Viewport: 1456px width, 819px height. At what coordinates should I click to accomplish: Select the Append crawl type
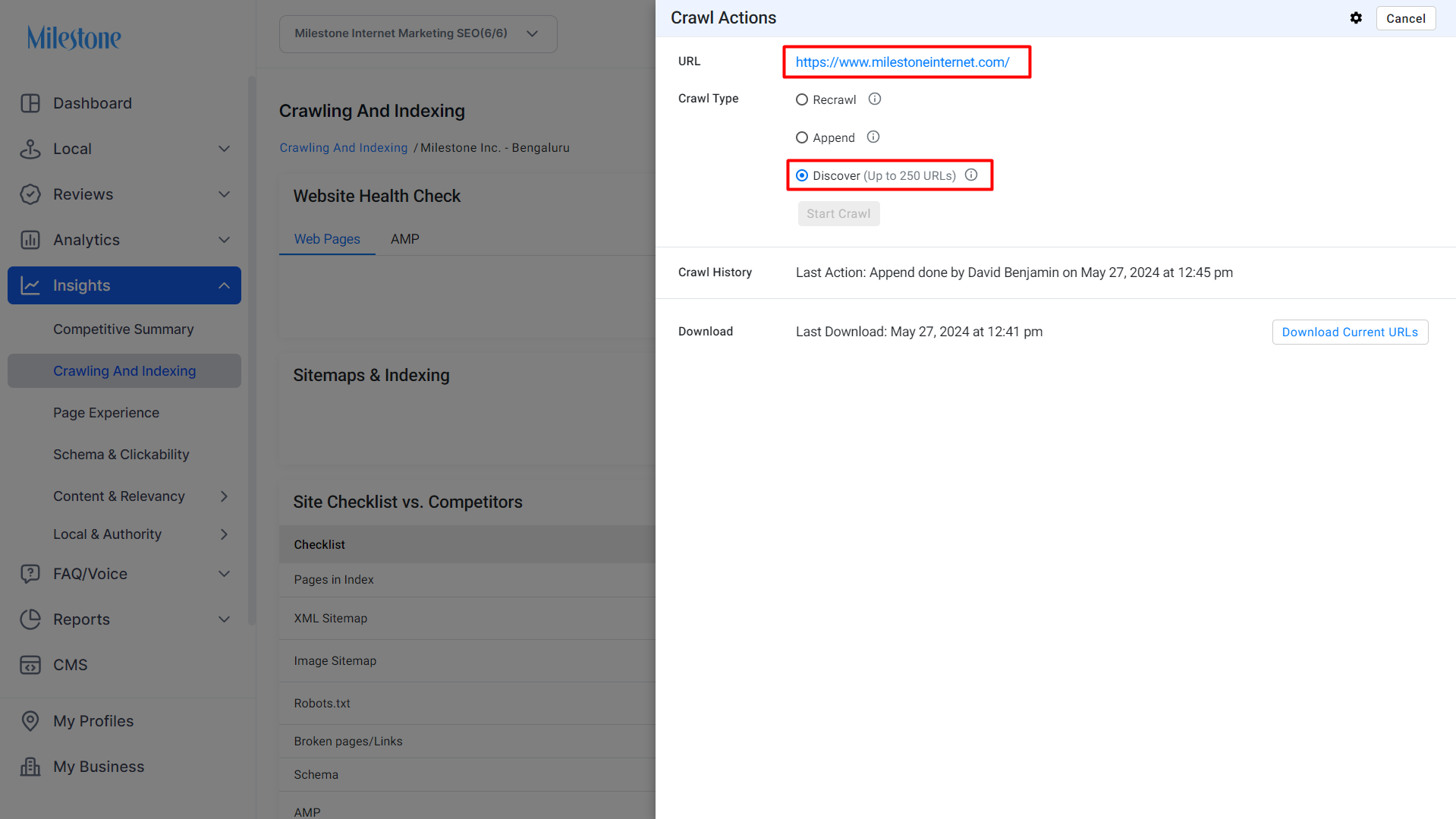(802, 137)
